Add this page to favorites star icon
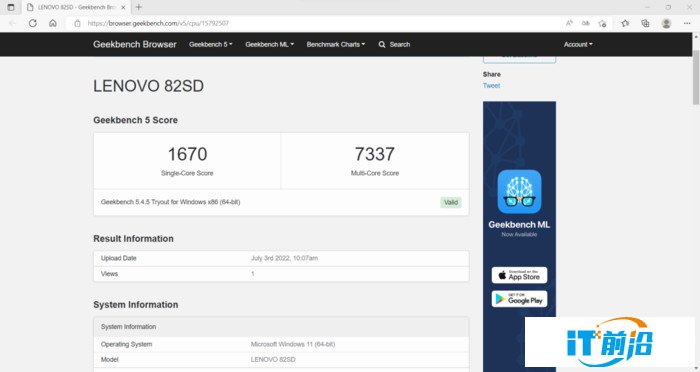This screenshot has height=372, width=700. tap(602, 23)
